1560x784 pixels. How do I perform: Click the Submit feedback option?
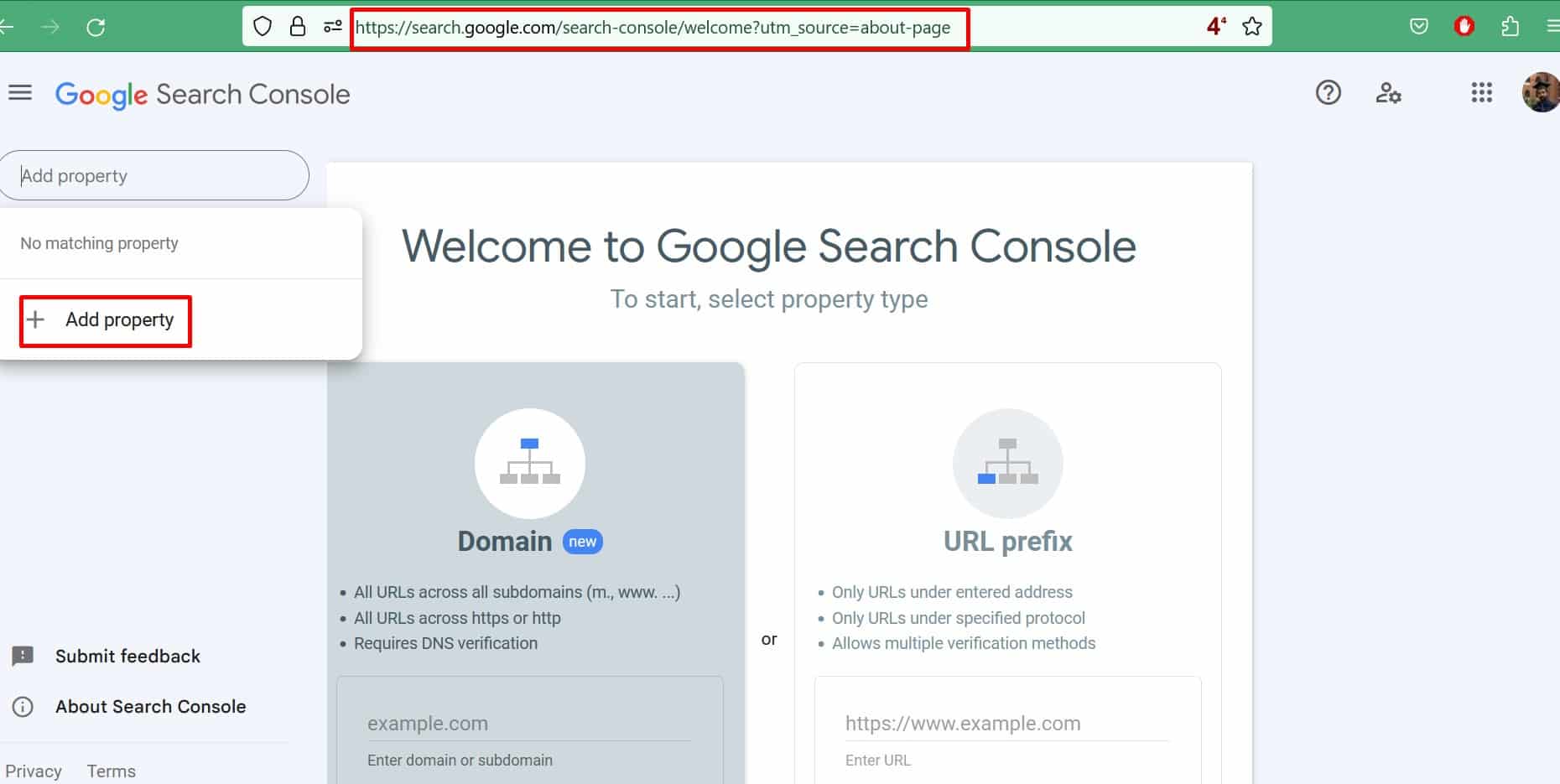point(127,656)
